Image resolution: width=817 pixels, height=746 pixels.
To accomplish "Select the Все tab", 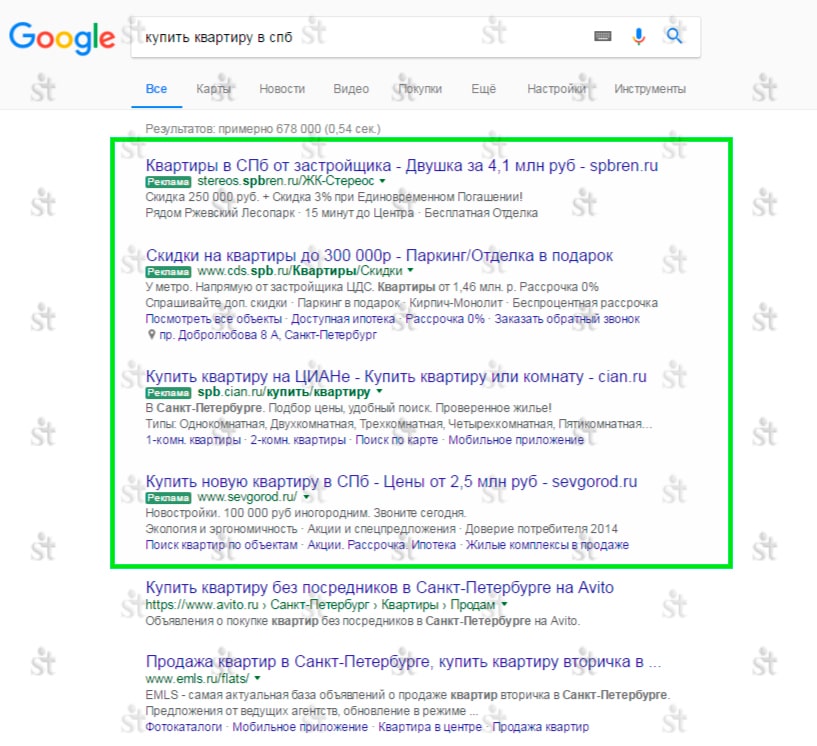I will tap(156, 89).
